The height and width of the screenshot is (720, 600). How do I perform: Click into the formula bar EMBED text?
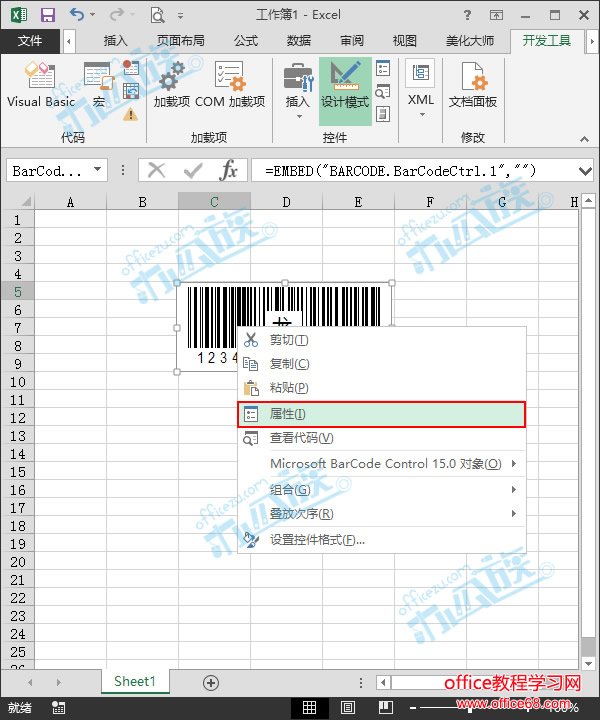tap(400, 171)
